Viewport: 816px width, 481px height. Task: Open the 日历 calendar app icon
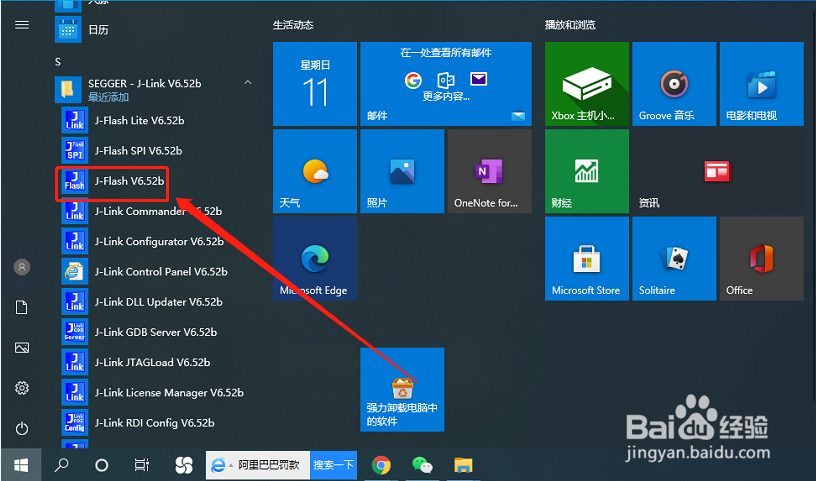[68, 30]
